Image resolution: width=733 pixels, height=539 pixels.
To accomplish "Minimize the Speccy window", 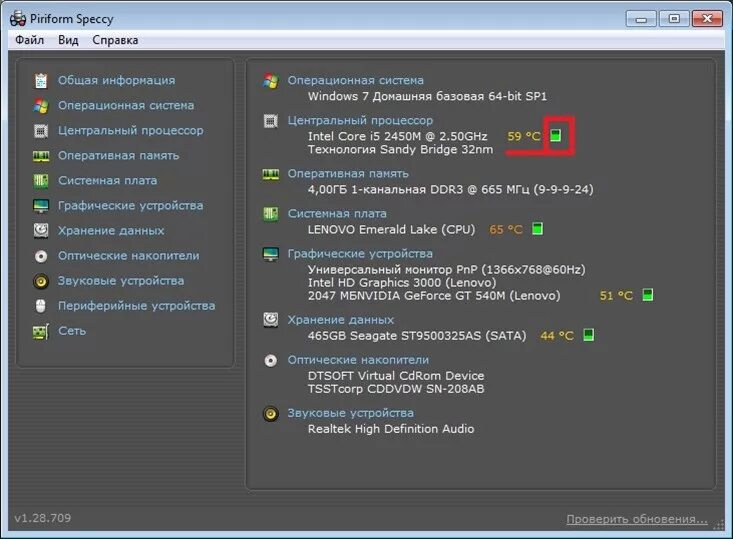I will tap(641, 19).
